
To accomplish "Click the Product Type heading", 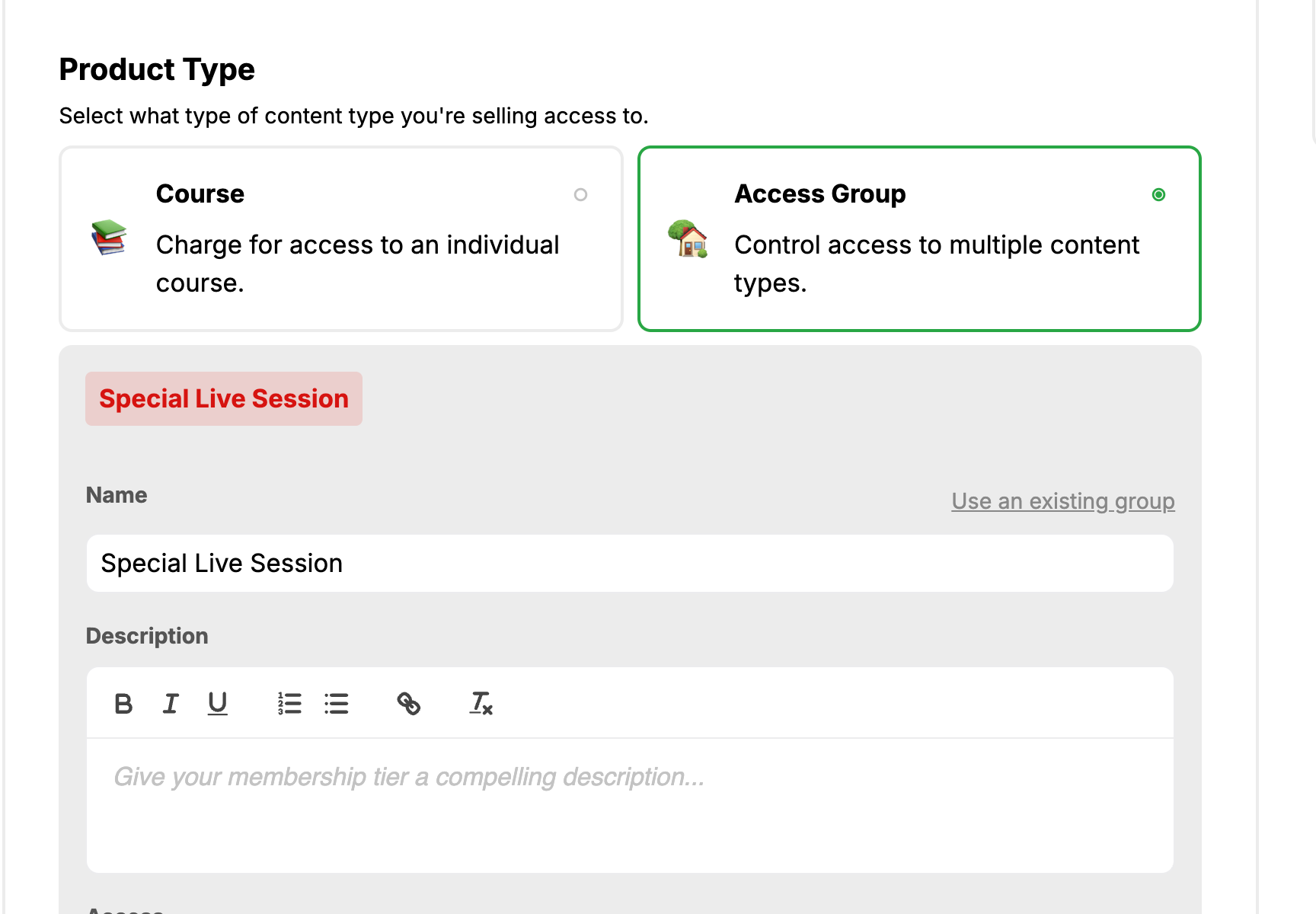I will pyautogui.click(x=157, y=69).
